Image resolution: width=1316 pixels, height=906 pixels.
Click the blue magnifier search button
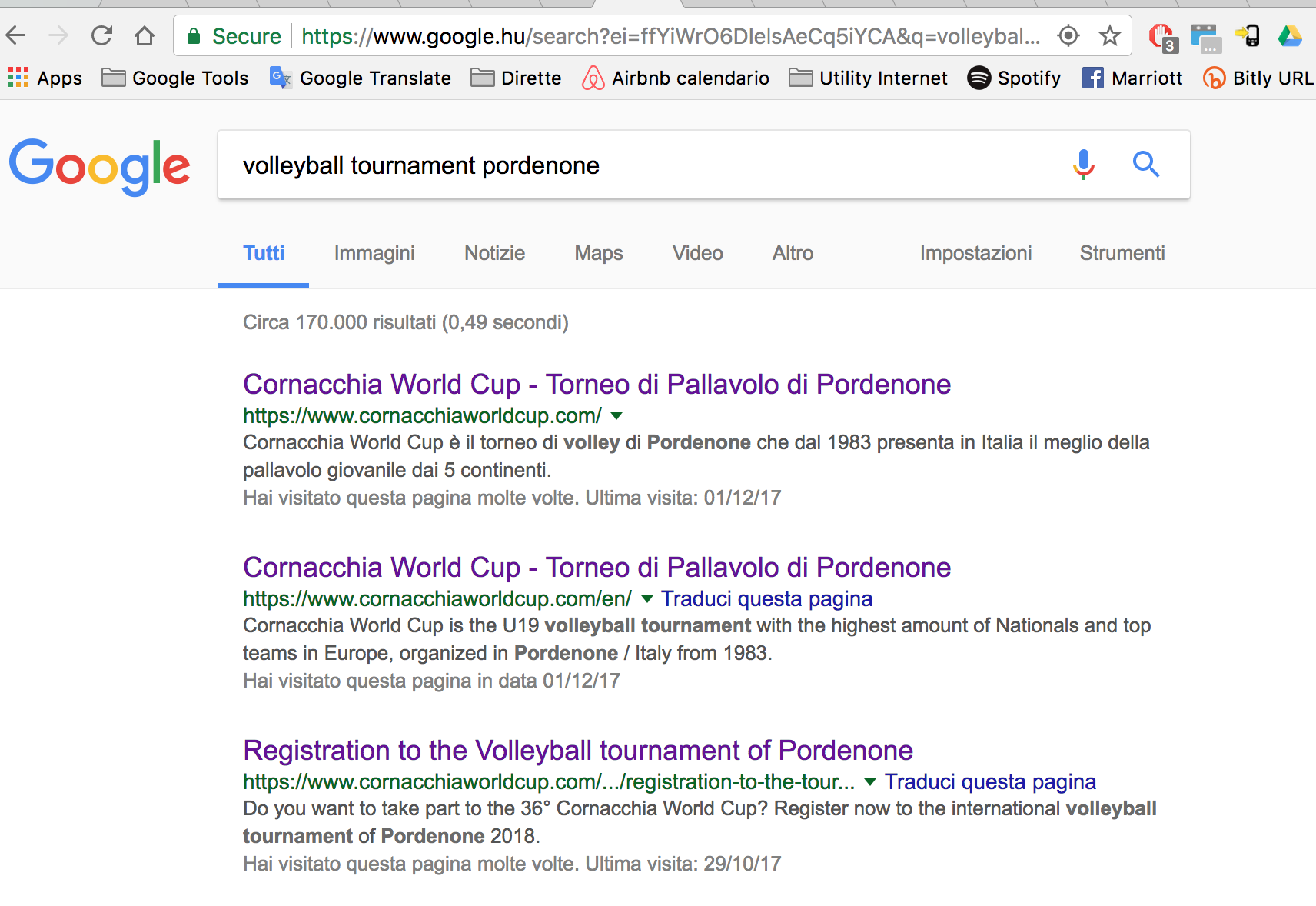pos(1146,164)
